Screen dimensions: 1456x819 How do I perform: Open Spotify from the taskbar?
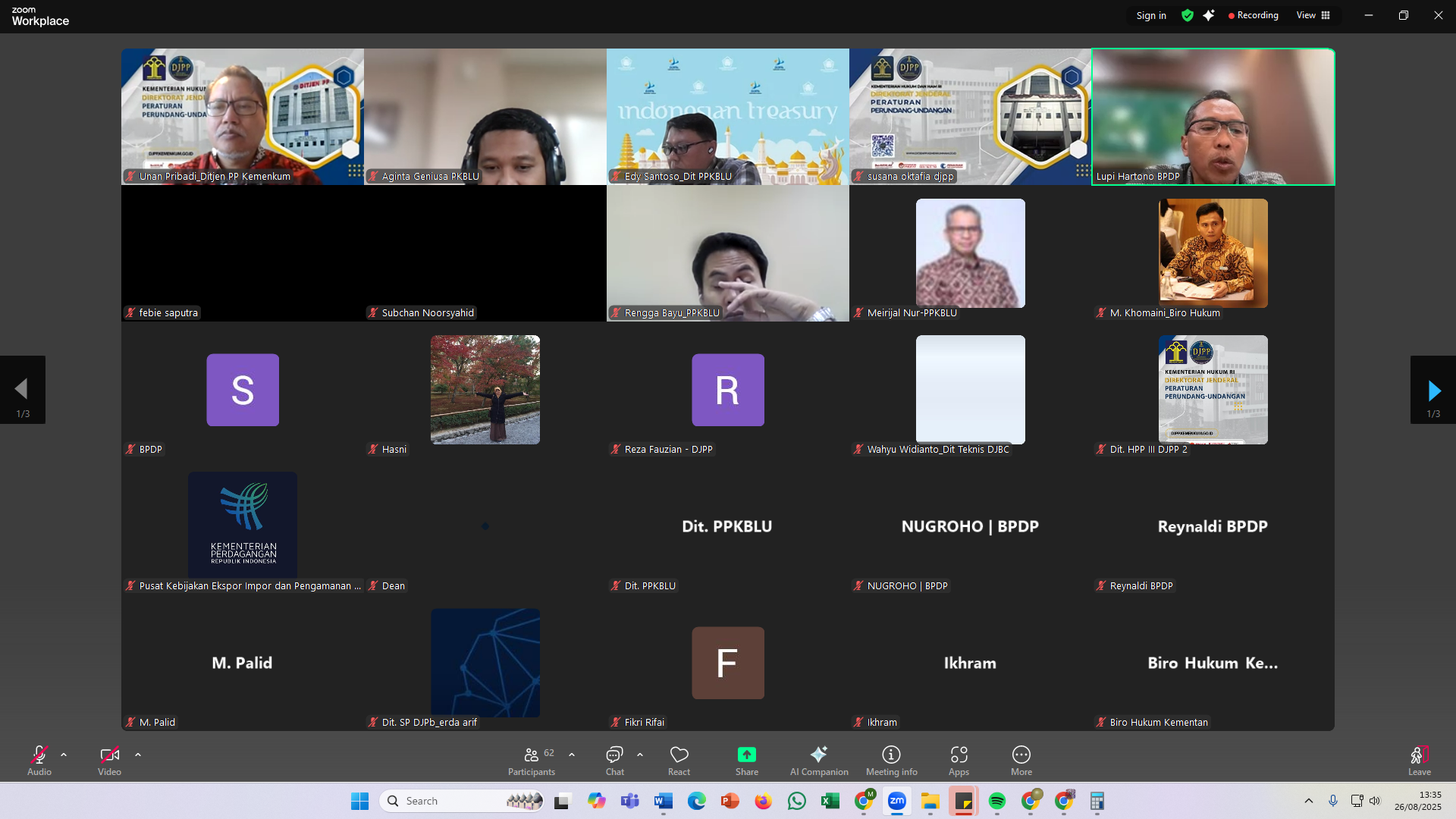coord(996,801)
